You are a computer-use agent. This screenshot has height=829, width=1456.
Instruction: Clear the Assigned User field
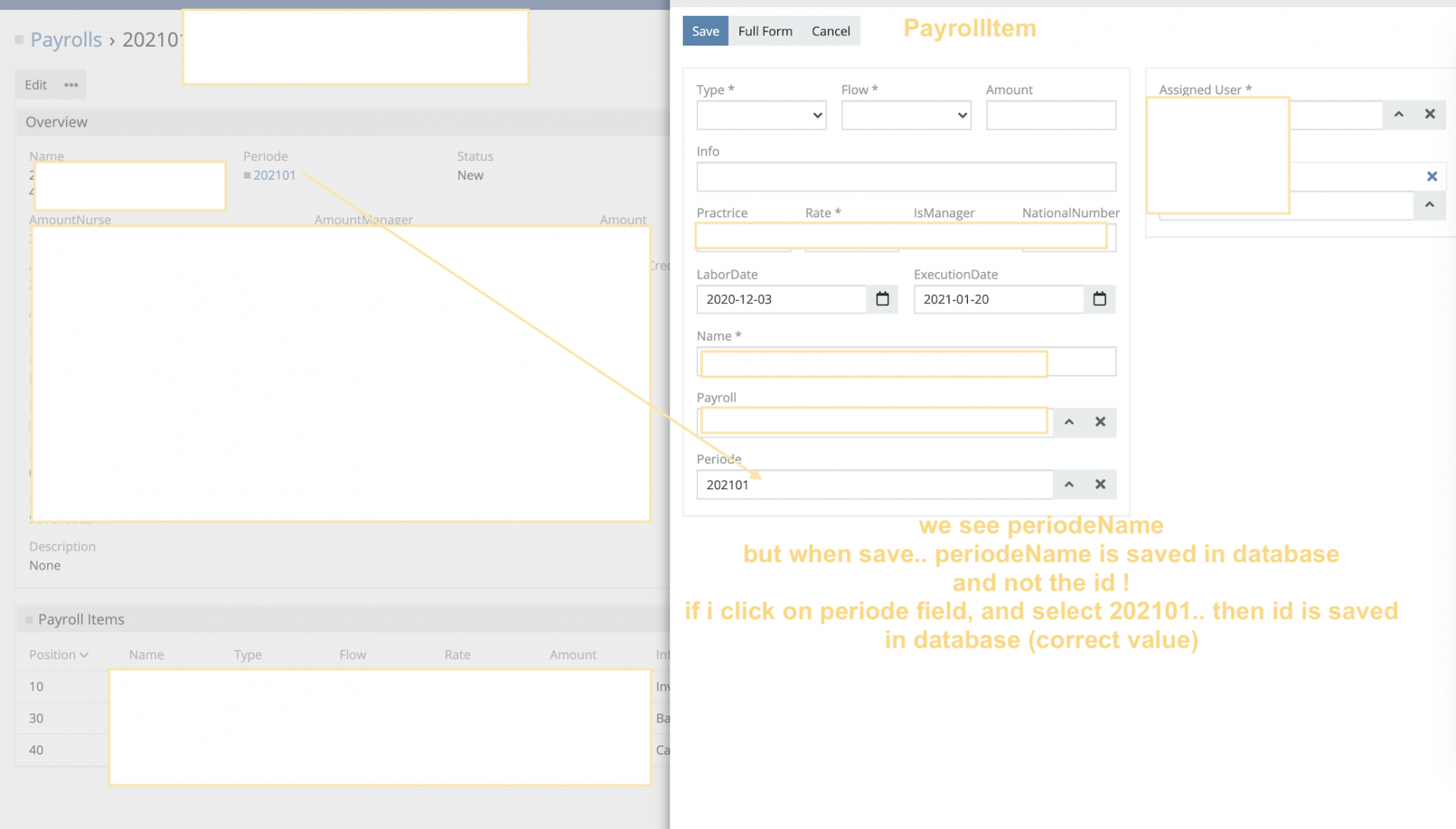(1429, 115)
